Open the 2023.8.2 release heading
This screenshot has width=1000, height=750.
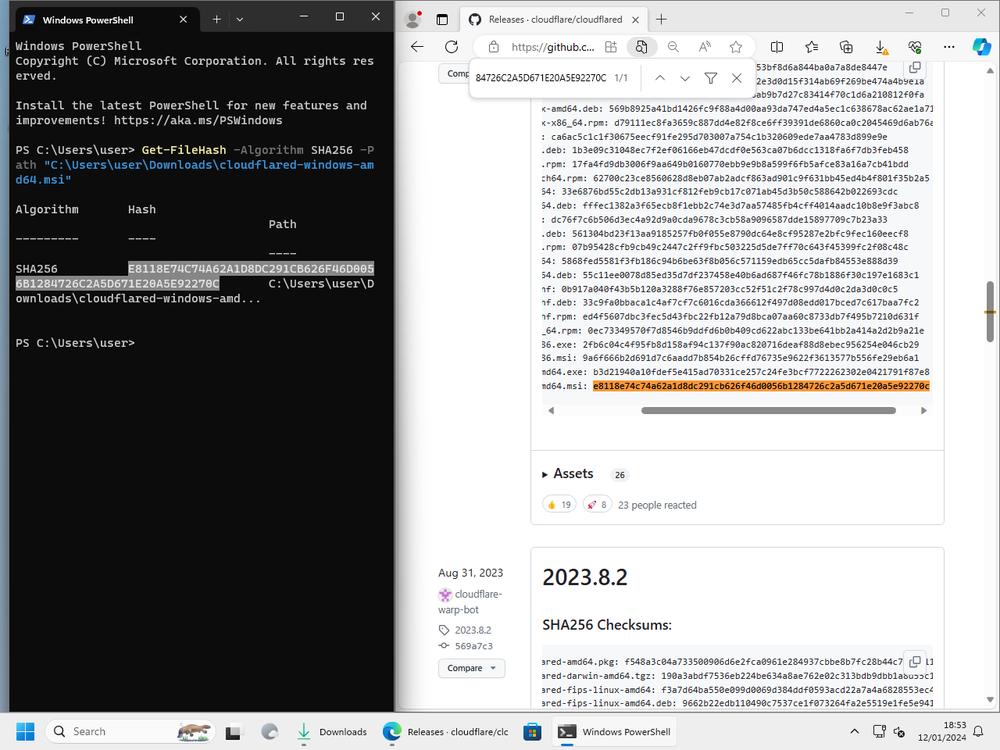(585, 577)
